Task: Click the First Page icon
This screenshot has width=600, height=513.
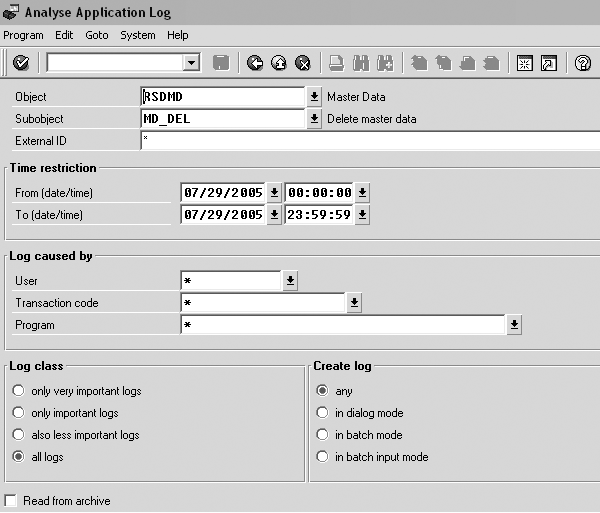Action: [x=419, y=63]
